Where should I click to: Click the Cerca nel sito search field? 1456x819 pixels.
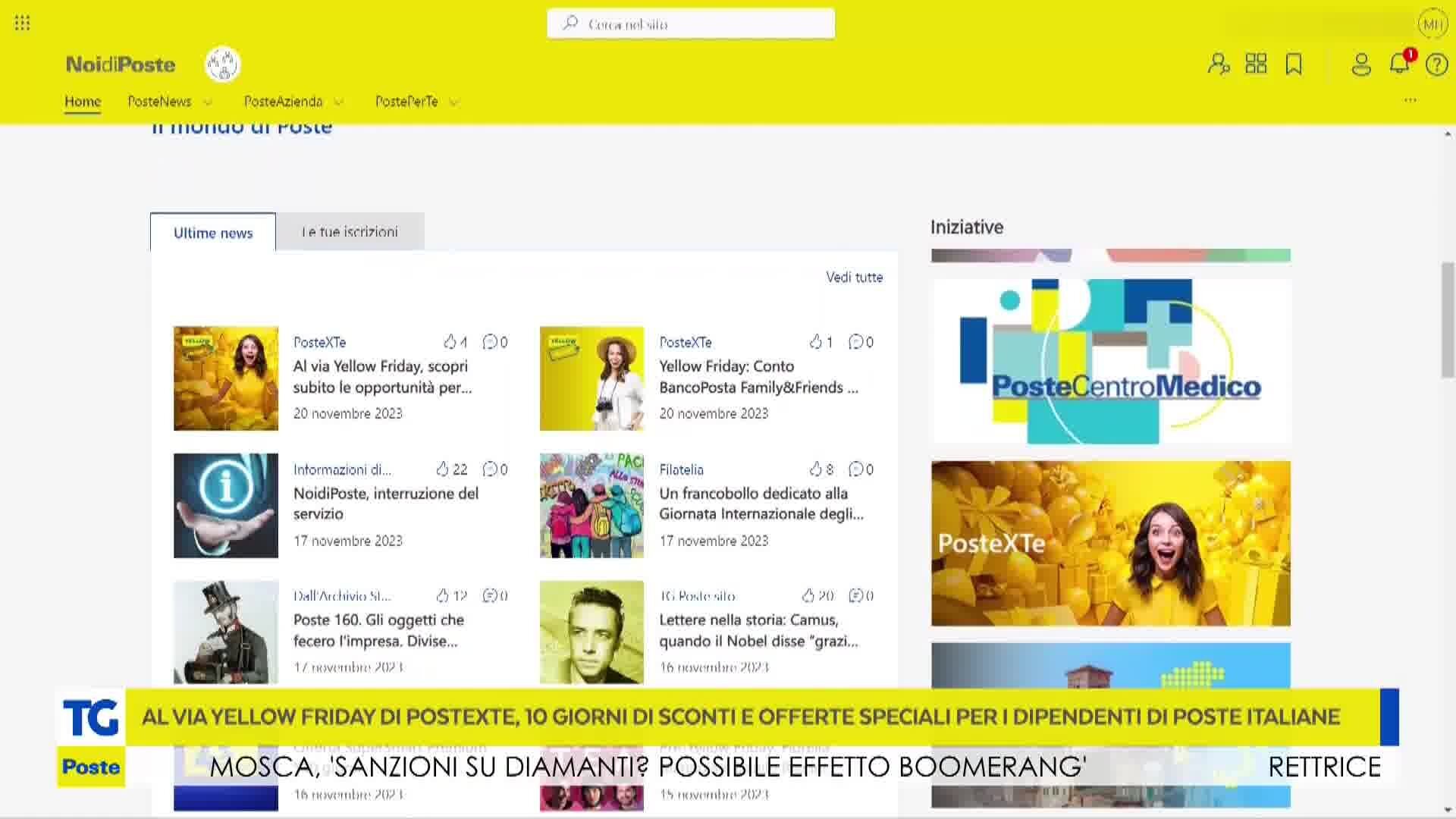pyautogui.click(x=691, y=24)
